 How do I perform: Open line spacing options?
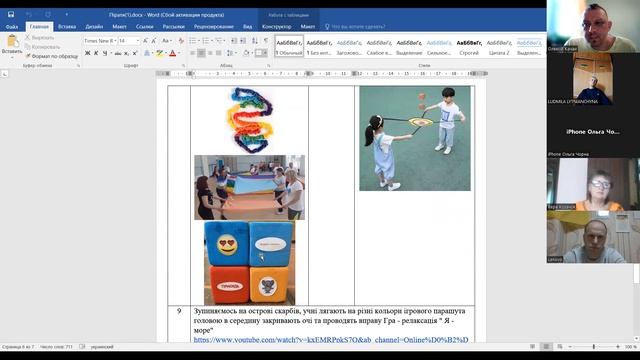230,53
